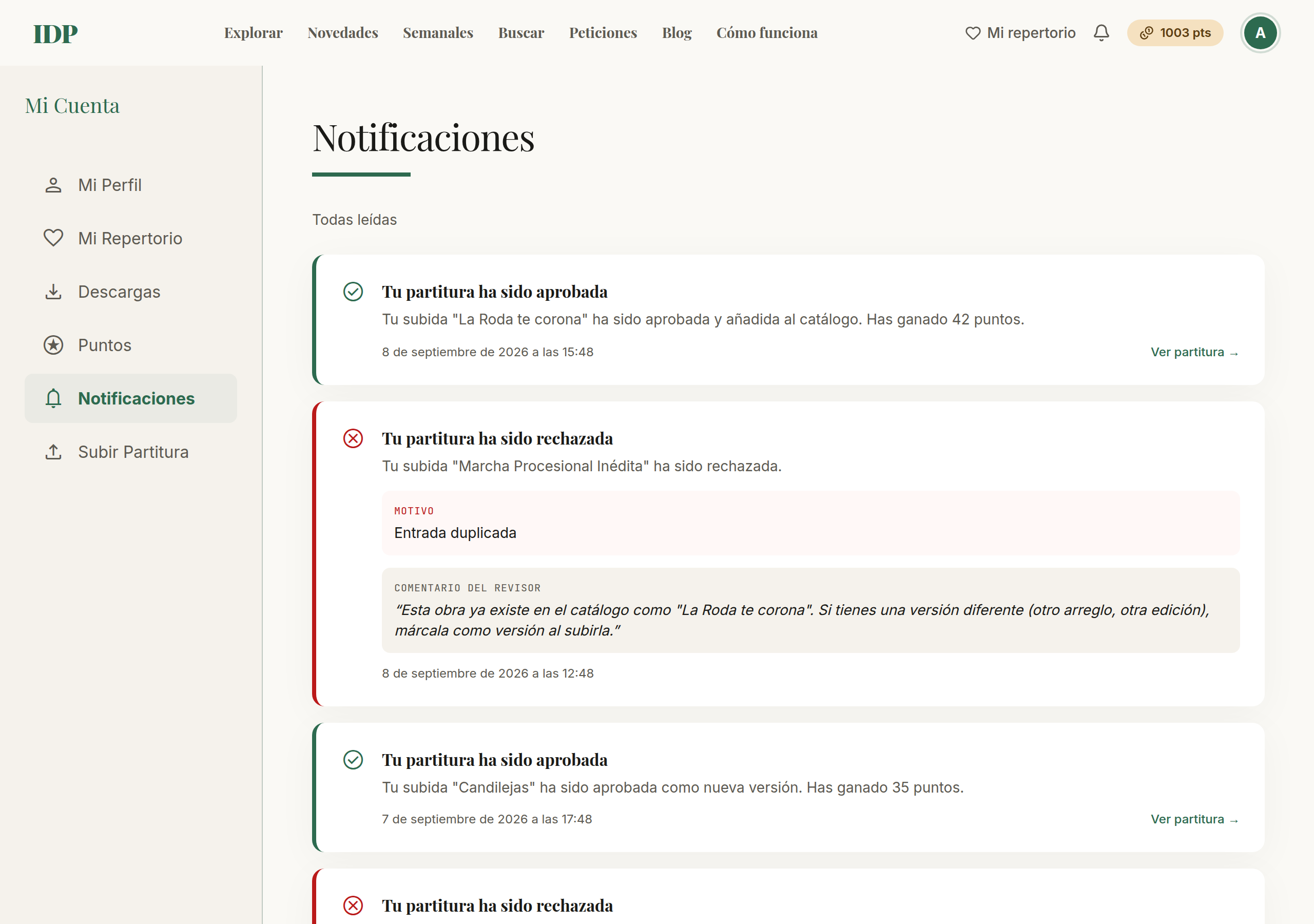The height and width of the screenshot is (924, 1314).
Task: Click the IDP logo
Action: (55, 34)
